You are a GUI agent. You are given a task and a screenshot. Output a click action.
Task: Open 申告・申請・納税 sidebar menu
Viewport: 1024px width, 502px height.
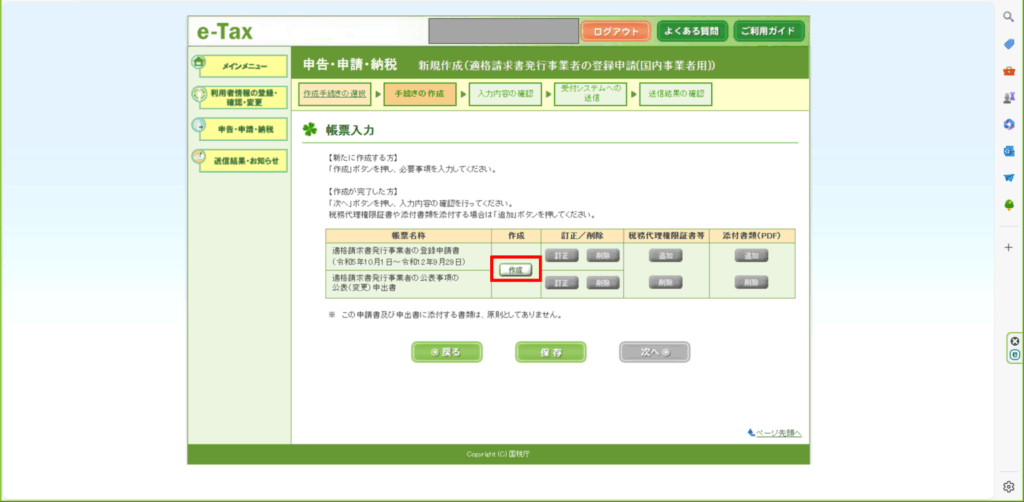pyautogui.click(x=244, y=129)
